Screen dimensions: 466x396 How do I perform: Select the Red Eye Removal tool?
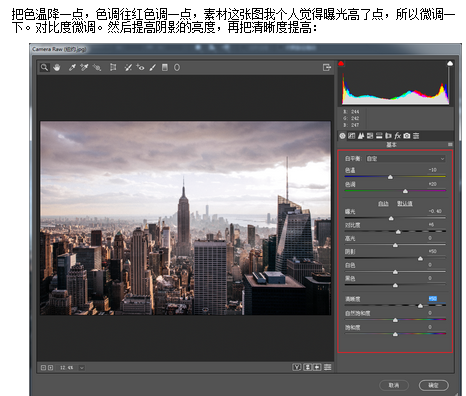(x=140, y=67)
